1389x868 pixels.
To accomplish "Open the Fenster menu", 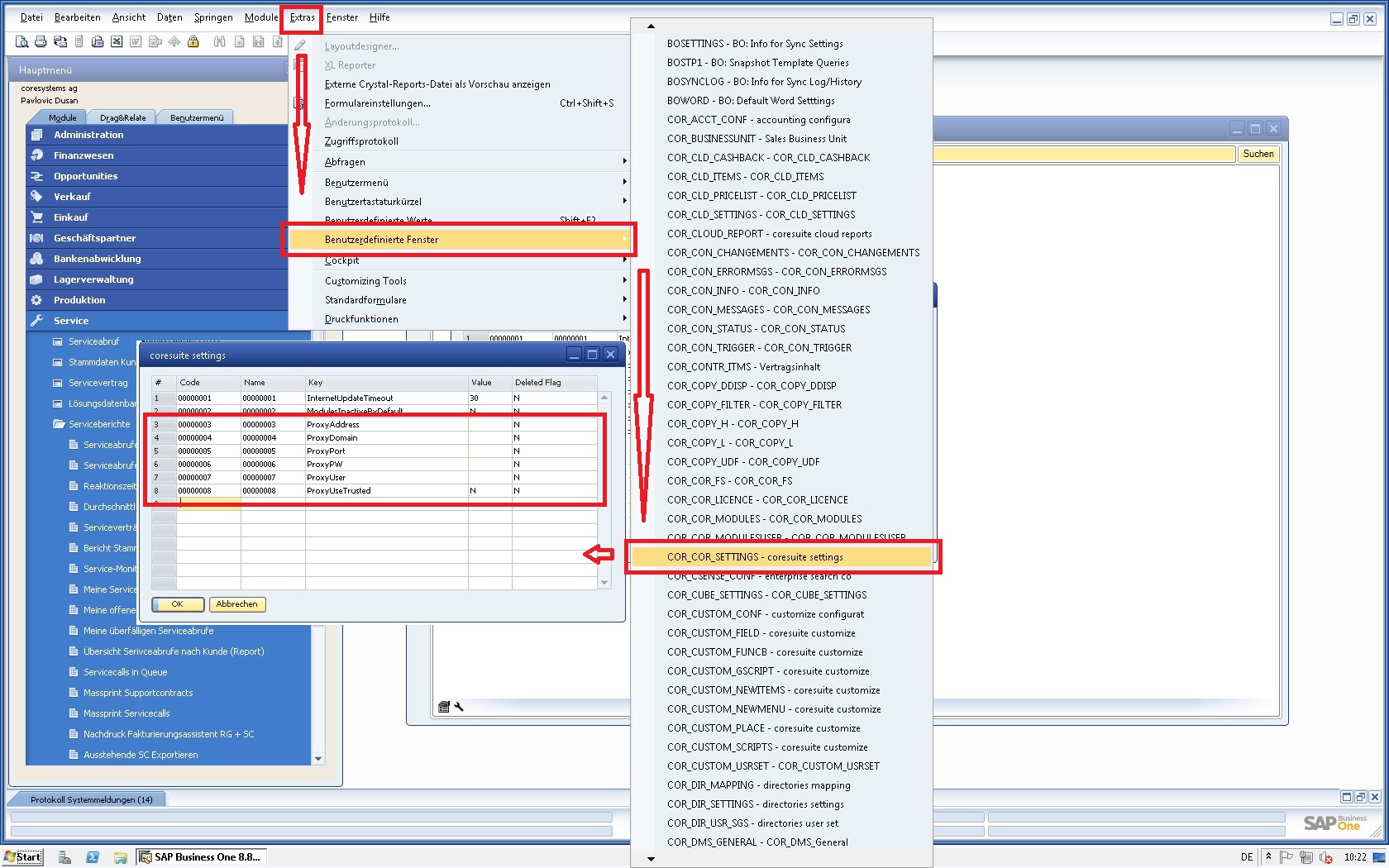I will tap(341, 17).
